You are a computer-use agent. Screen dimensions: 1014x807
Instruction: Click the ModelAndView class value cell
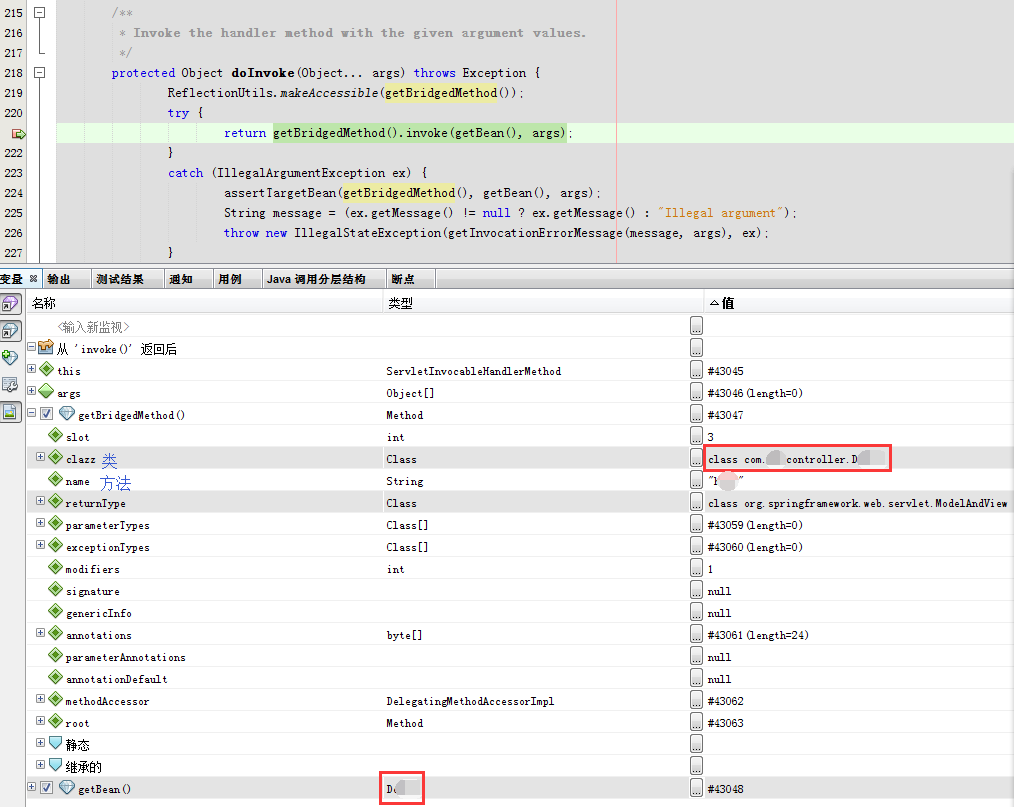point(858,503)
